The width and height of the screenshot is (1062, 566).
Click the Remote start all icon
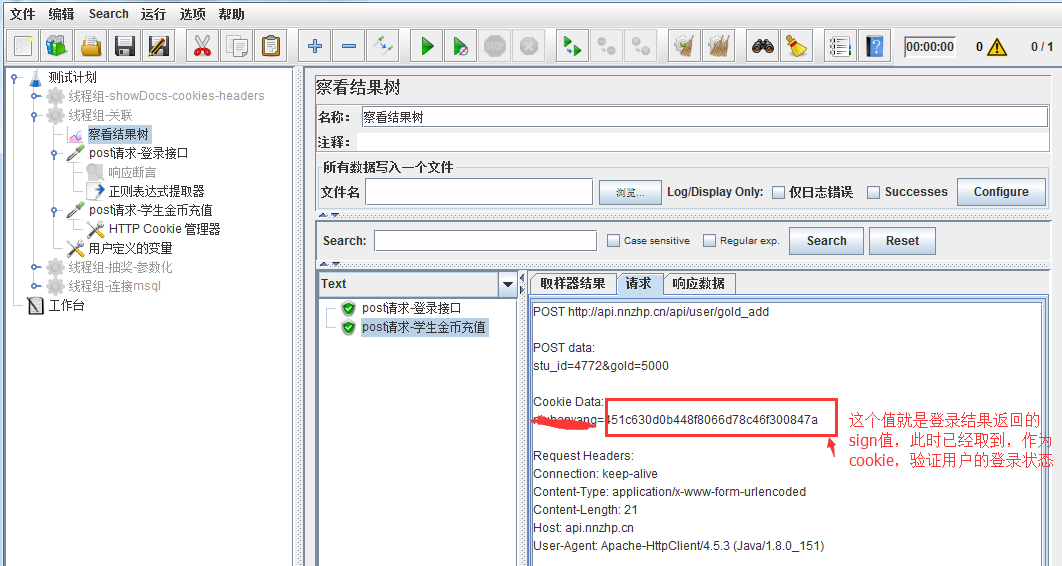(572, 46)
